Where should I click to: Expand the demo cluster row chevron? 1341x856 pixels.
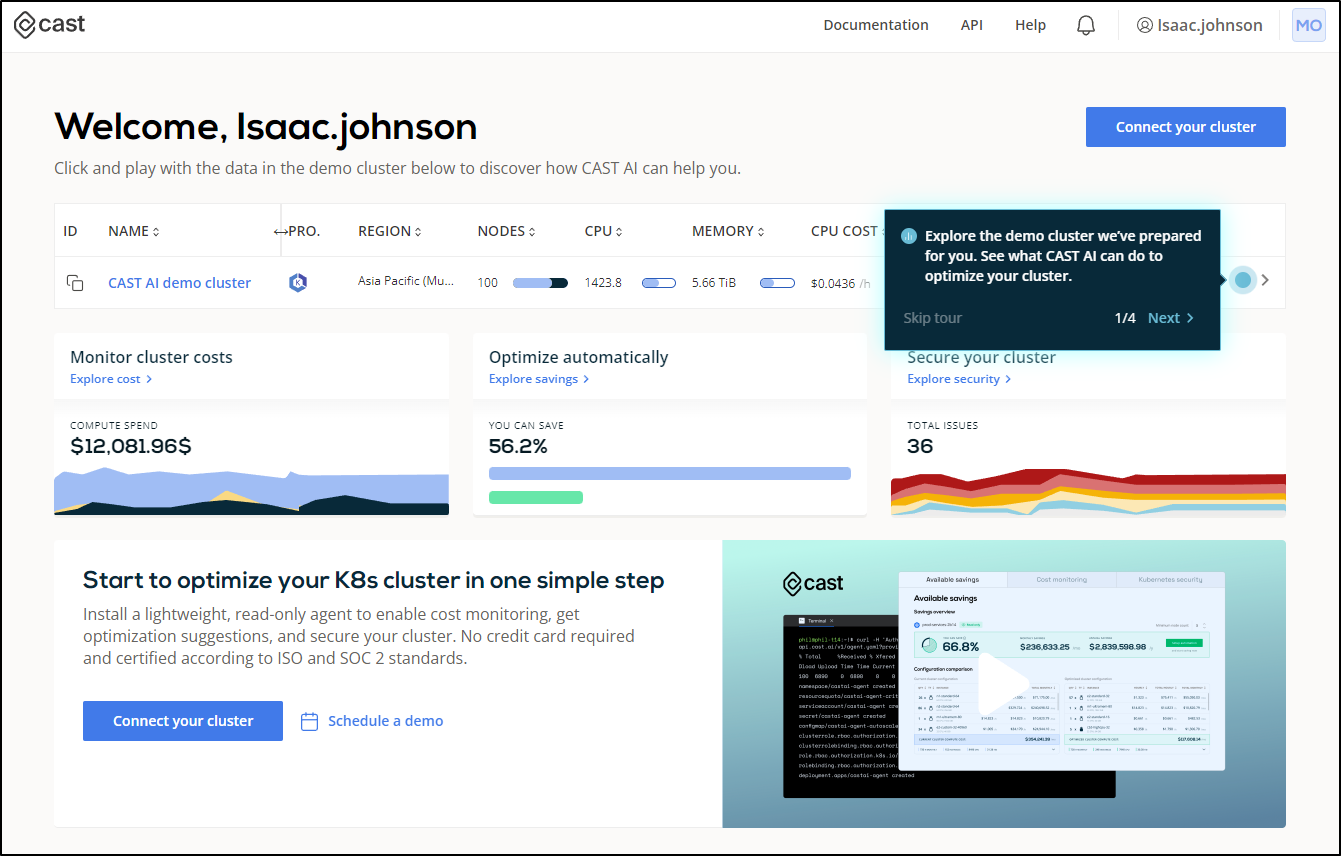[x=1266, y=280]
